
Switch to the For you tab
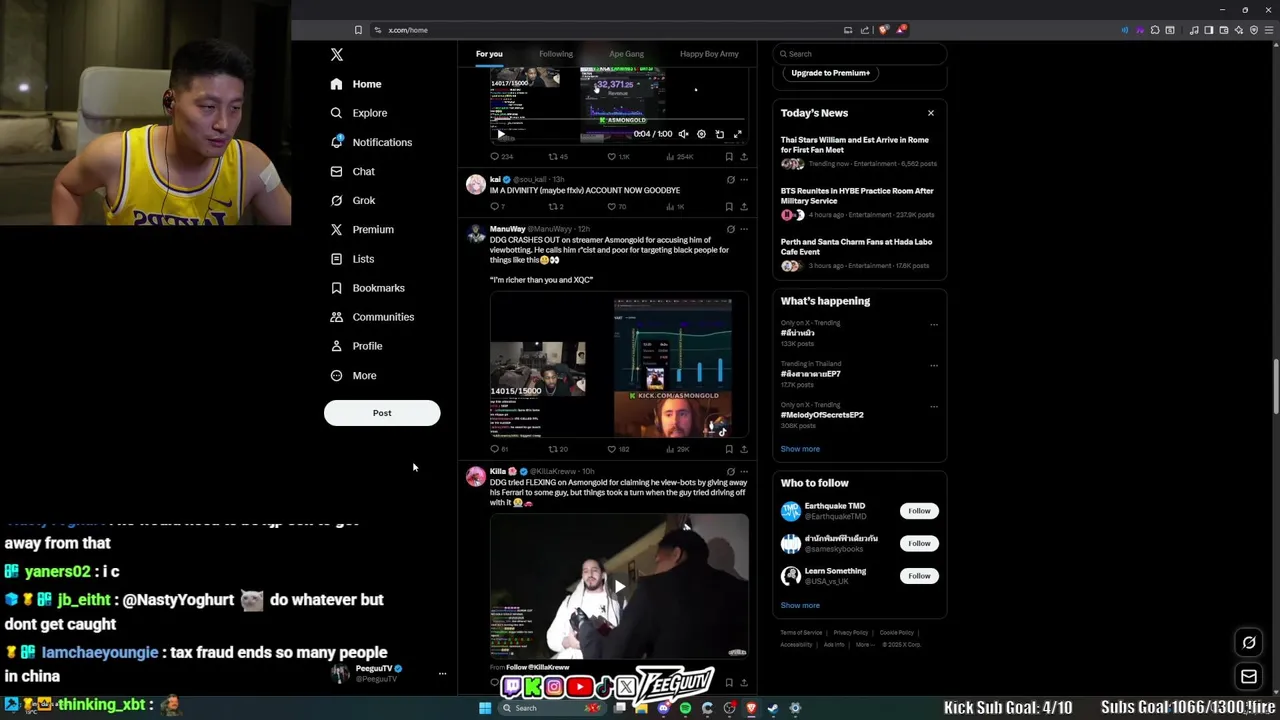tap(489, 54)
